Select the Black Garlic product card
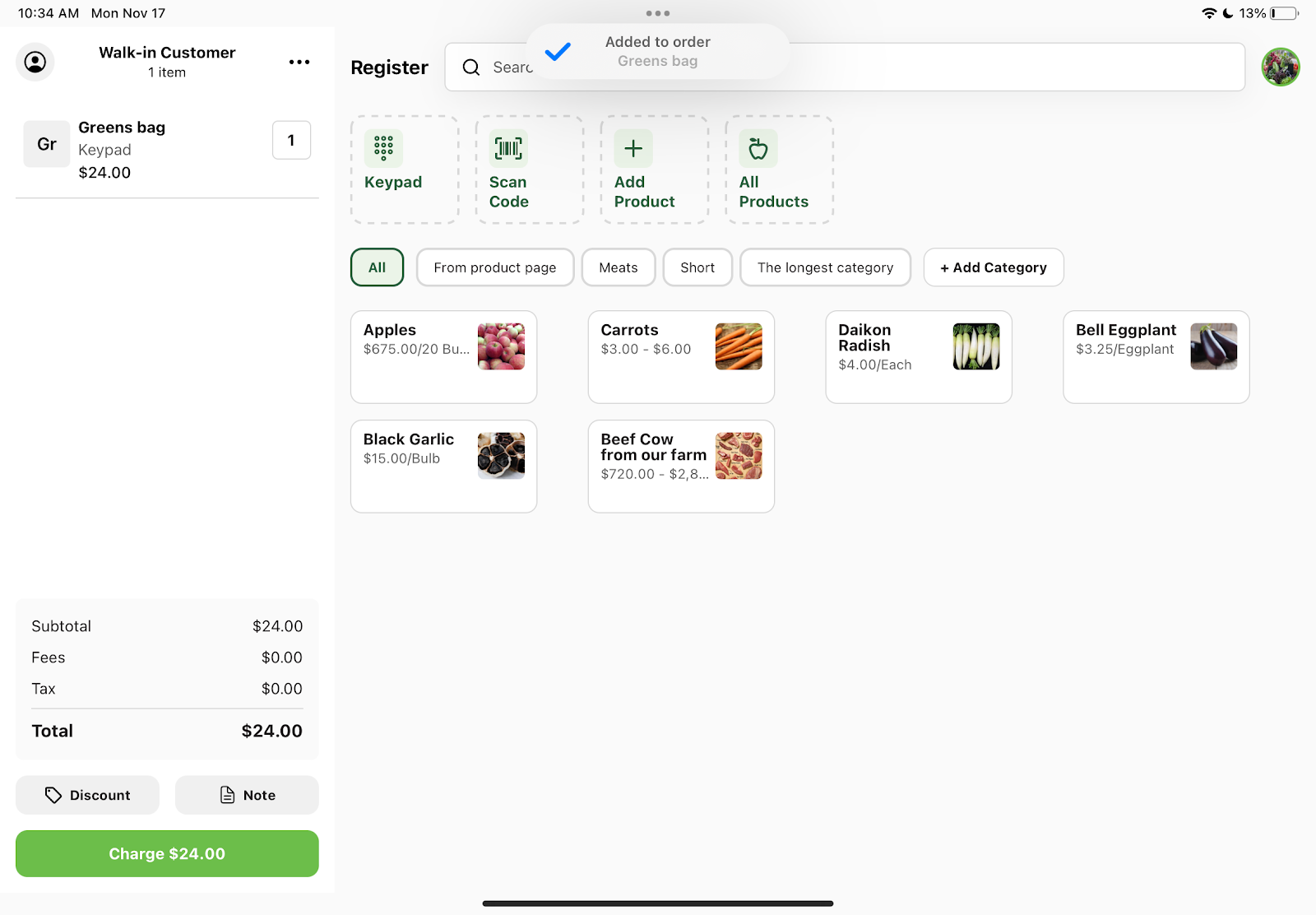This screenshot has height=915, width=1316. 443,466
